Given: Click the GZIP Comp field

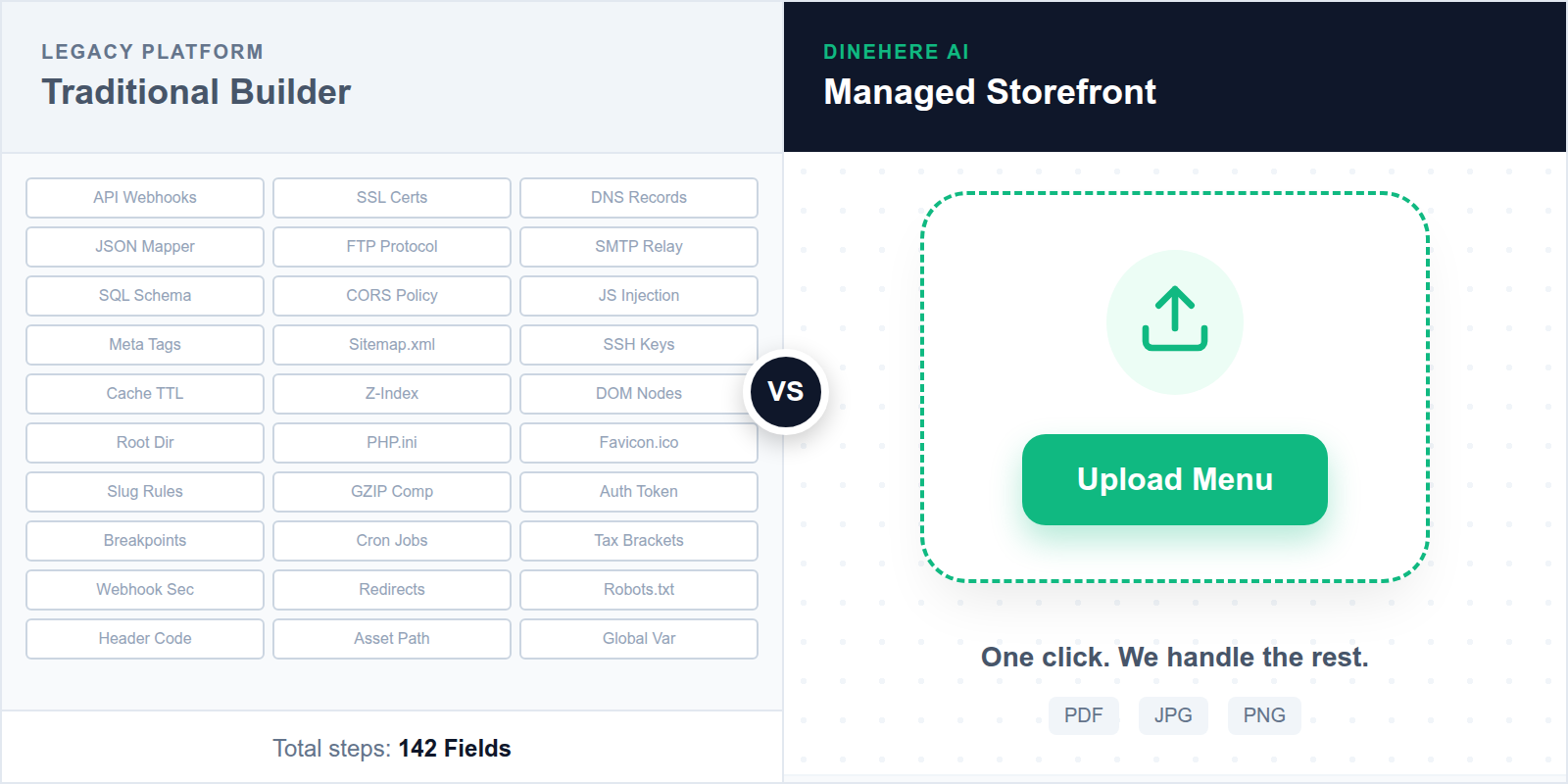Looking at the screenshot, I should pos(392,492).
